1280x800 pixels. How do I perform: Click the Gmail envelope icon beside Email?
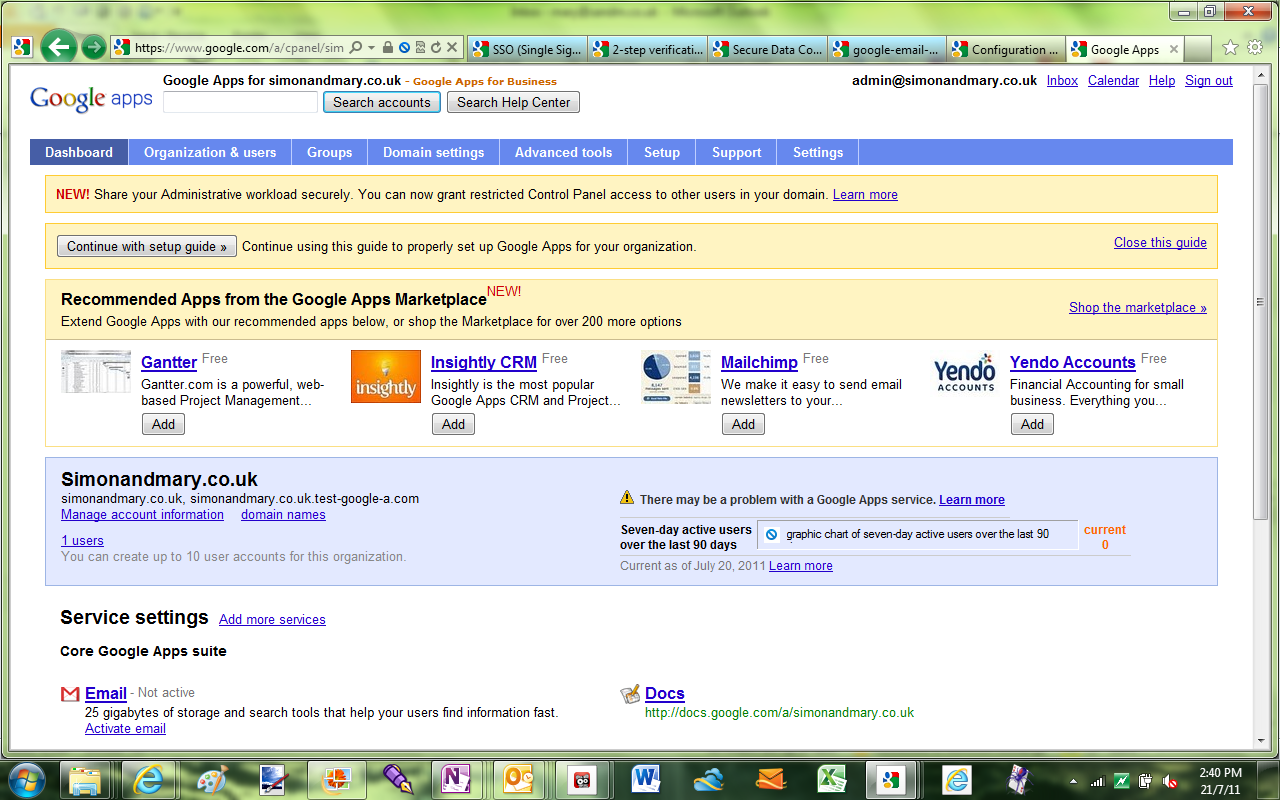point(70,694)
